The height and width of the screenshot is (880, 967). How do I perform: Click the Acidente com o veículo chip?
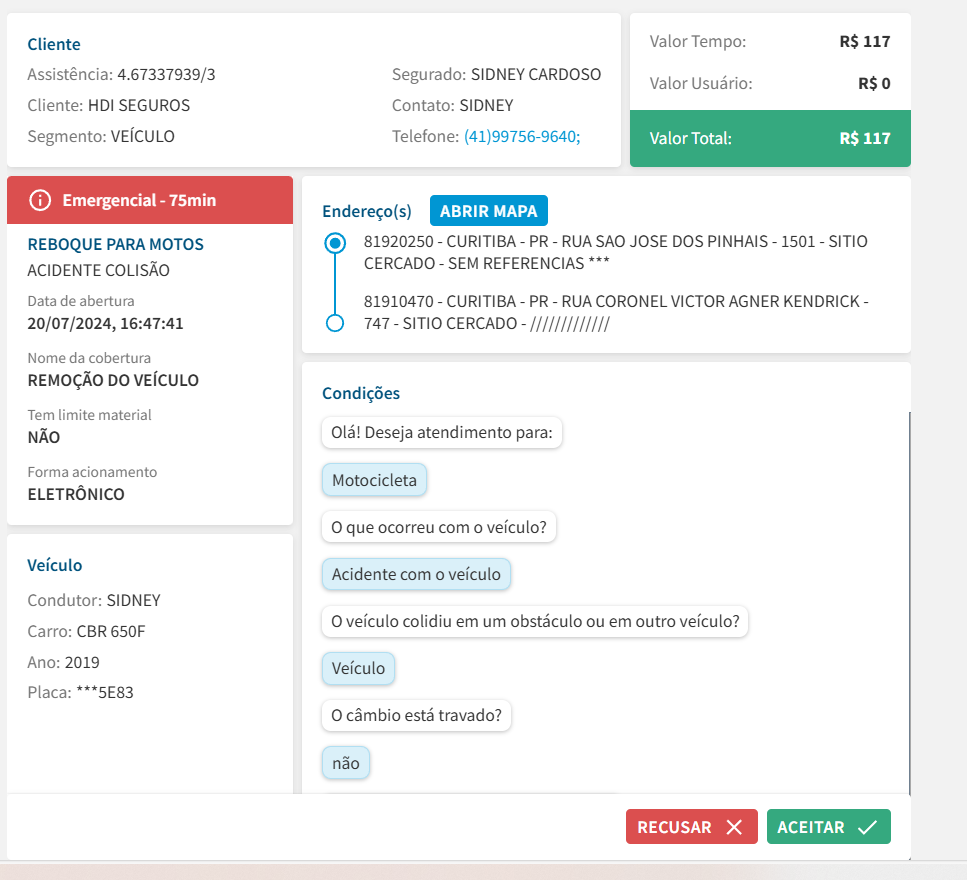coord(416,574)
